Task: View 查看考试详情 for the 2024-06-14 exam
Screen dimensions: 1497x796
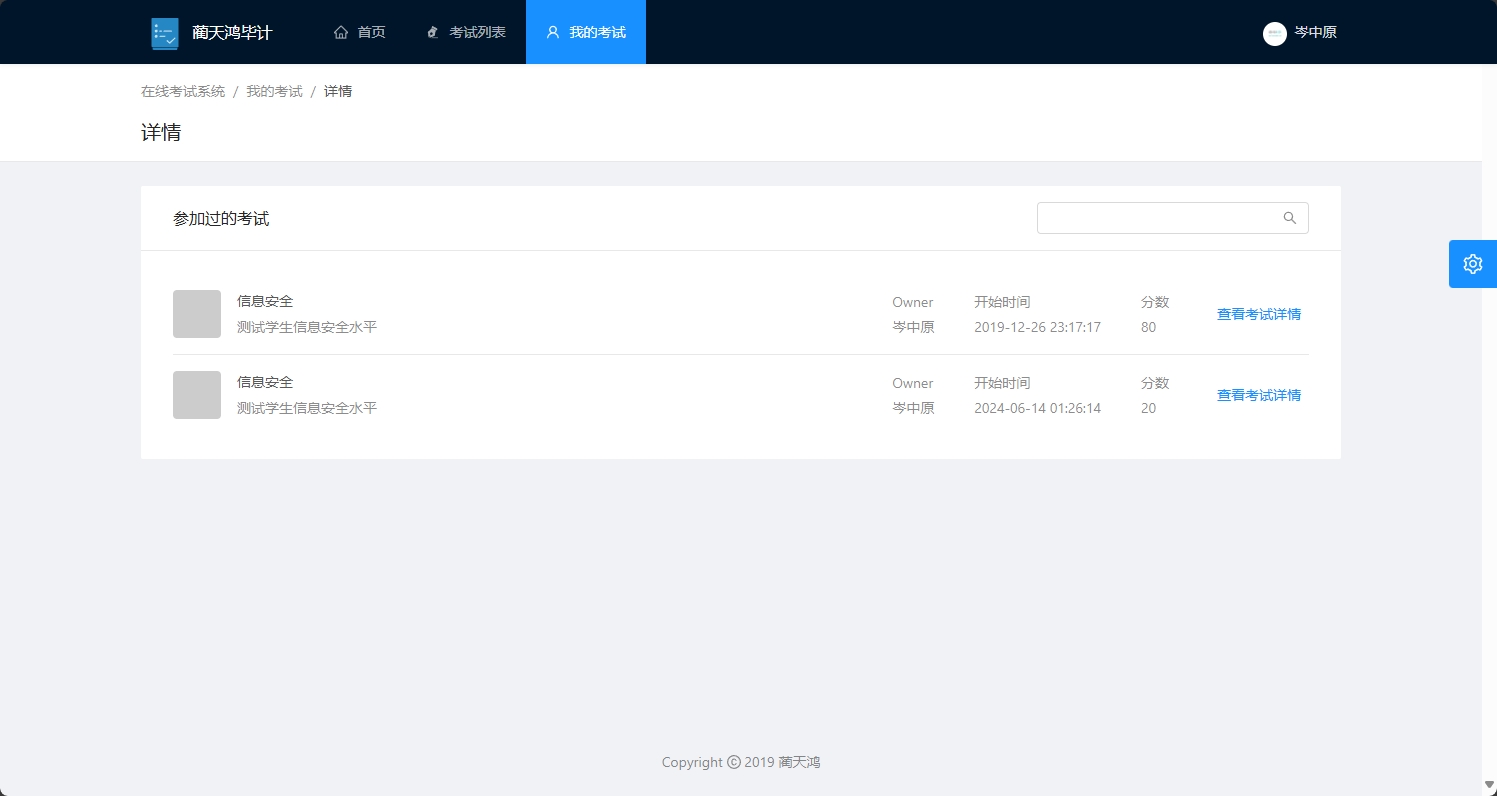Action: coord(1259,395)
